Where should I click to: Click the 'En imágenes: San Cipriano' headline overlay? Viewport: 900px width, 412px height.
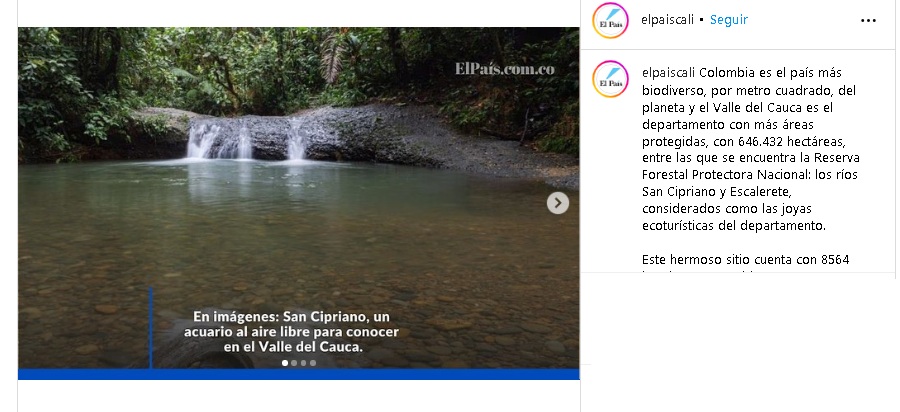pyautogui.click(x=291, y=332)
